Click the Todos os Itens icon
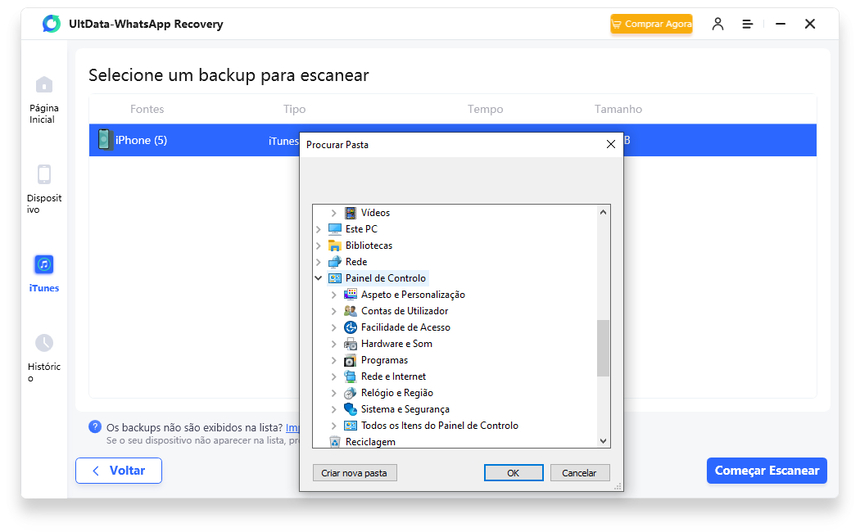 pos(350,426)
